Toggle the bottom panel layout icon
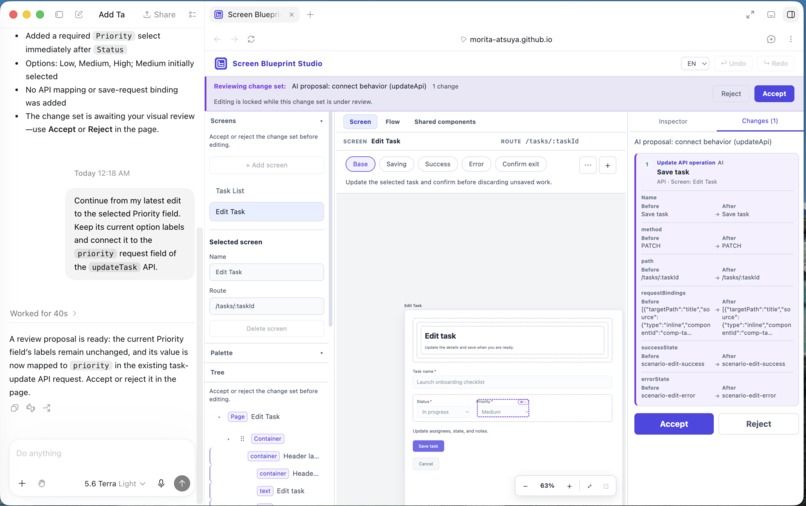The image size is (806, 506). [x=771, y=14]
